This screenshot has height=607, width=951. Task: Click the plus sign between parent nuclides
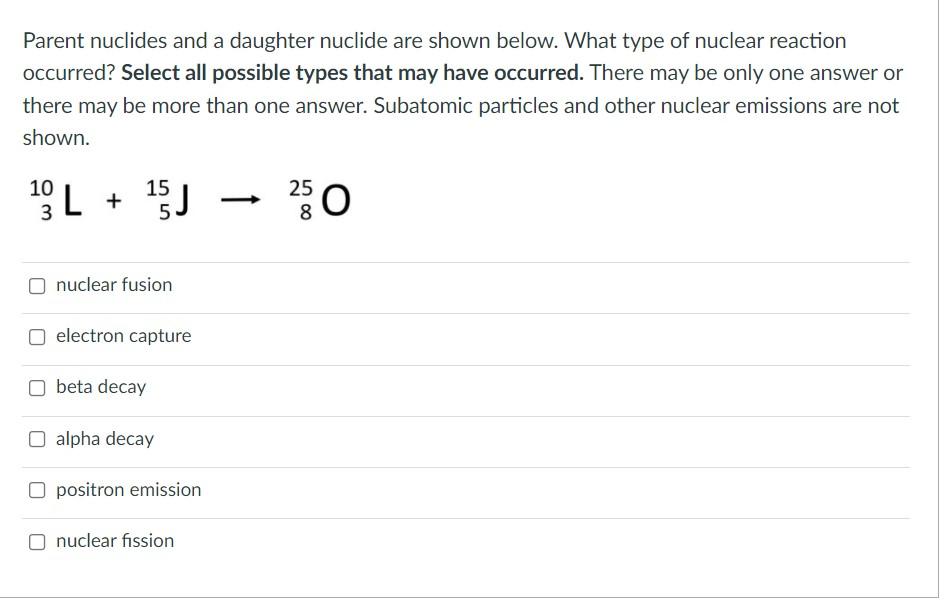point(112,200)
